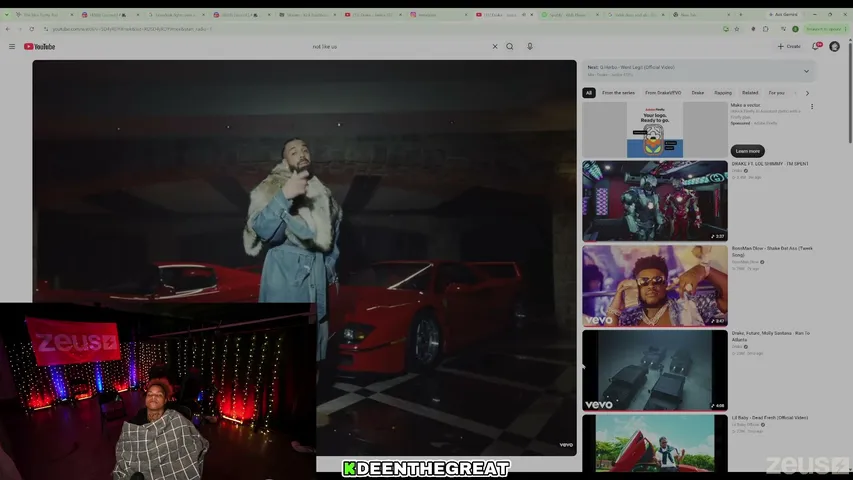Screen dimensions: 853x480
Task: Open the account avatar menu
Action: pos(835,47)
